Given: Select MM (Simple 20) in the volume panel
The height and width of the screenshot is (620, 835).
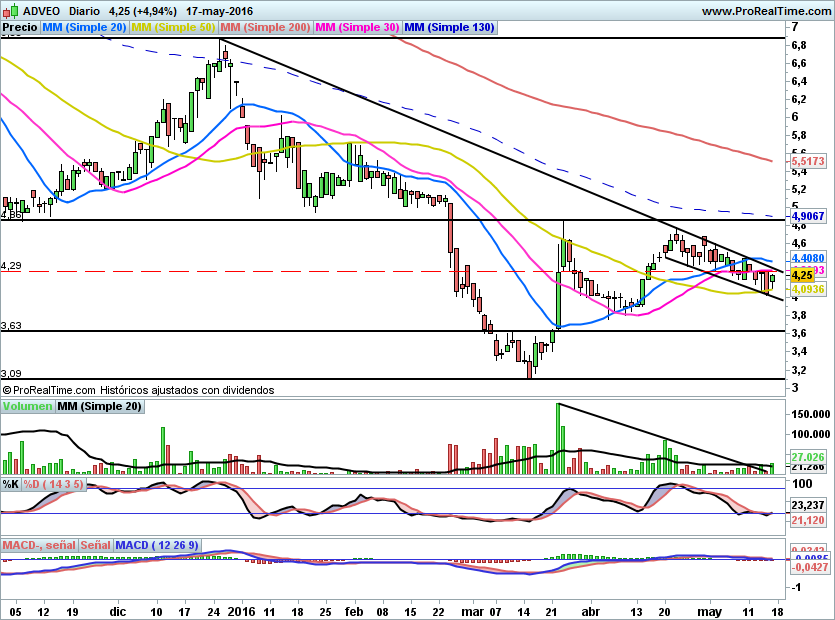Looking at the screenshot, I should (99, 406).
